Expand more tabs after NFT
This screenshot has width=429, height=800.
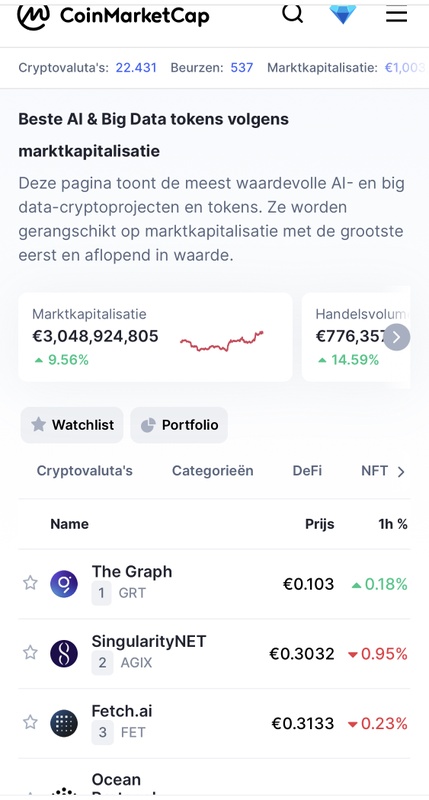tap(401, 472)
